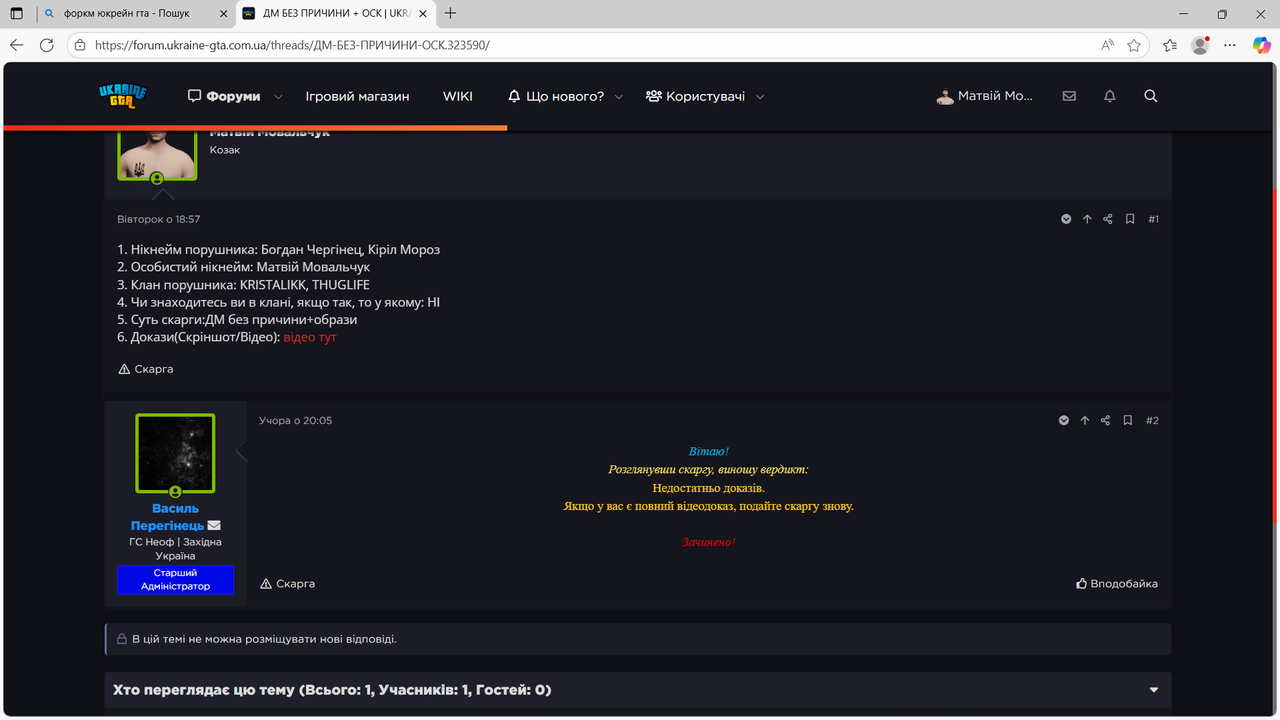Click permalink #1
This screenshot has width=1280, height=720.
click(x=1153, y=219)
